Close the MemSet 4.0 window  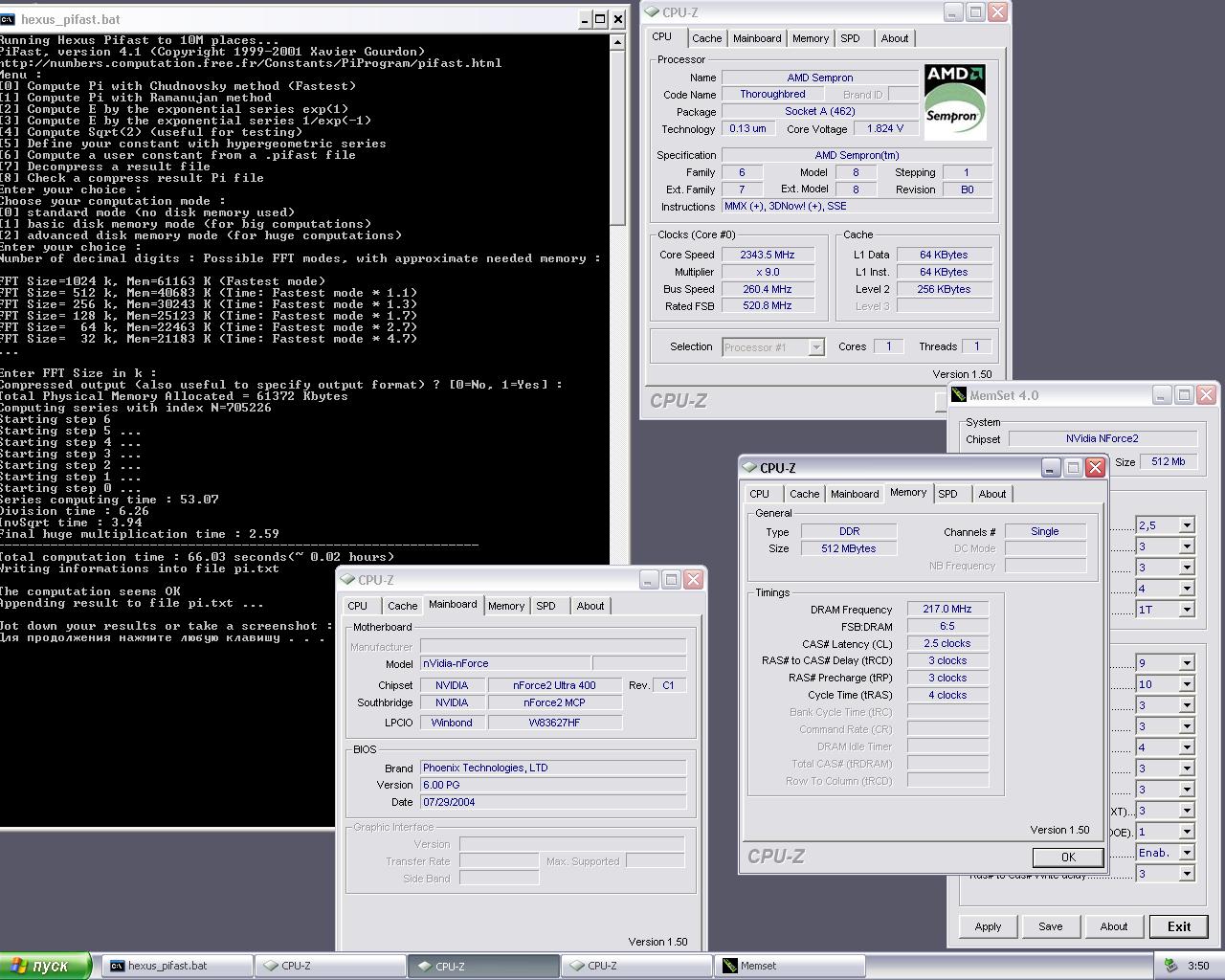[x=1207, y=394]
